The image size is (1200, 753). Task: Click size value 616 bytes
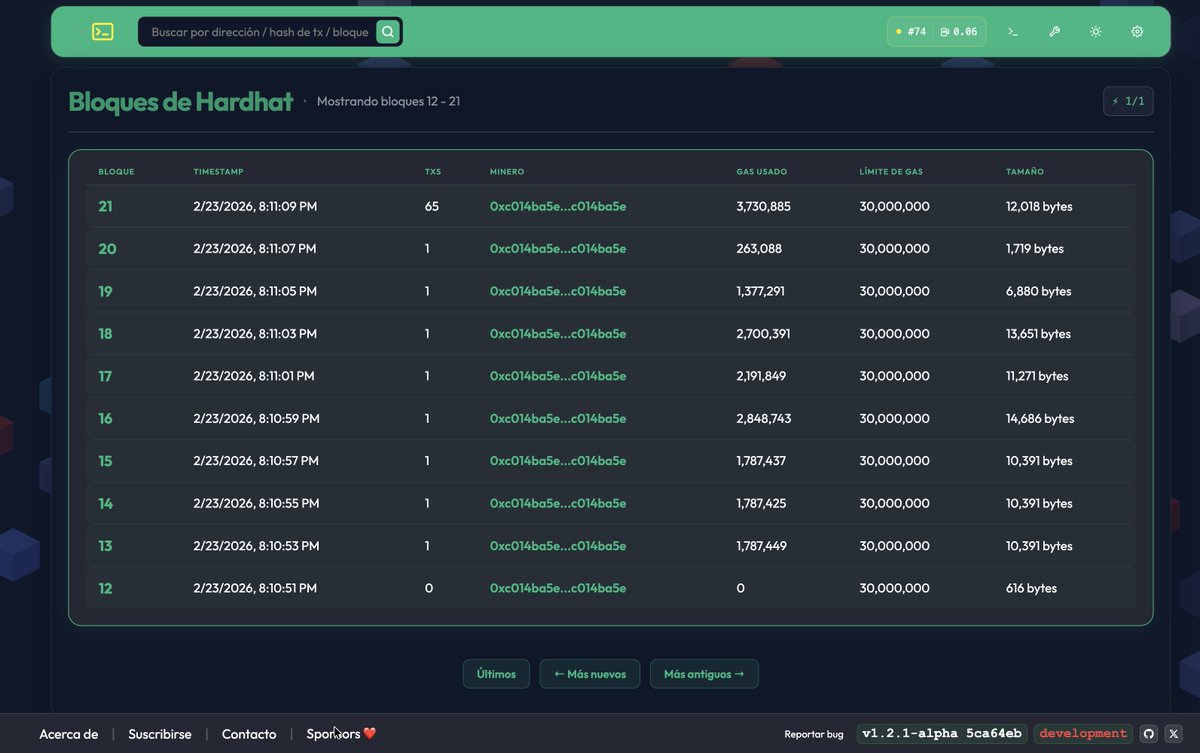click(x=1031, y=589)
